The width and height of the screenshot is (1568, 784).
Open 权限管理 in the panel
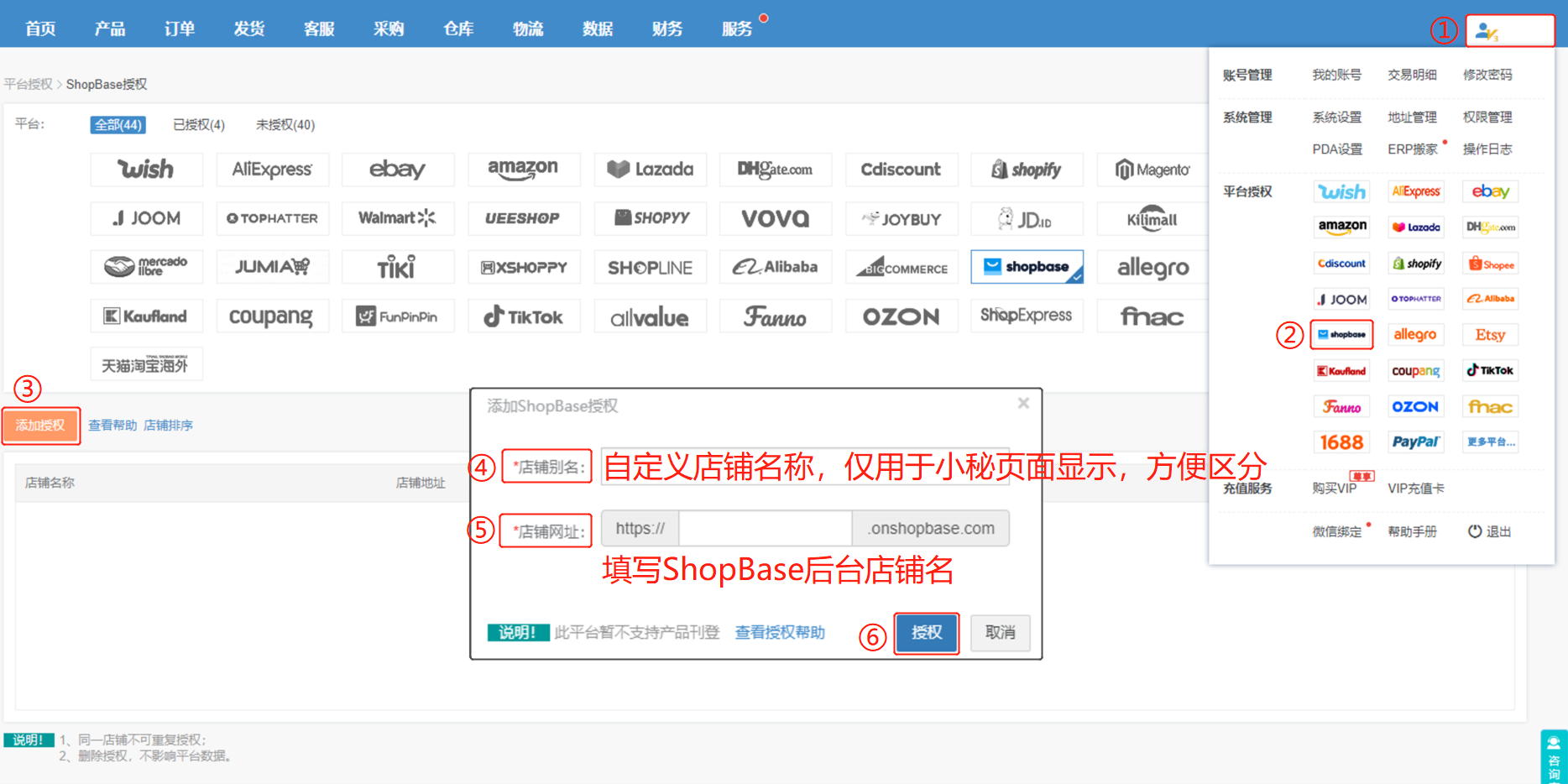(1487, 118)
